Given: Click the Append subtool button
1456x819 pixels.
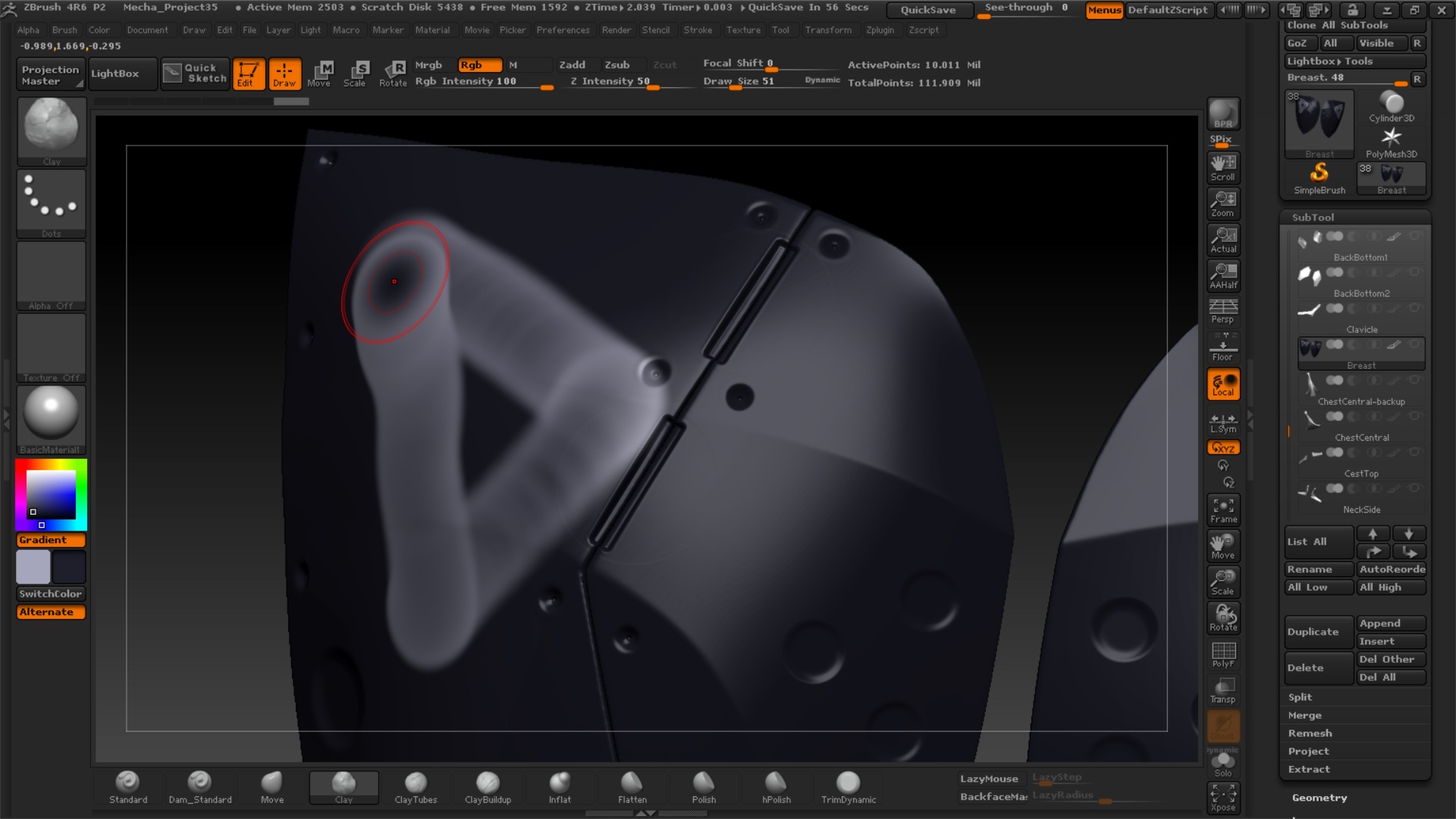Looking at the screenshot, I should coord(1392,623).
